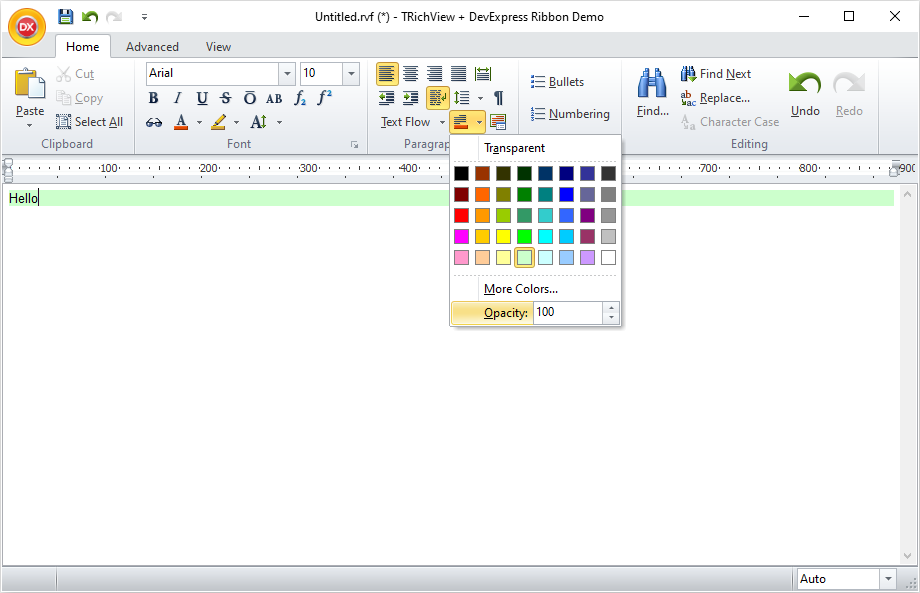
Task: Center the paragraph text
Action: pyautogui.click(x=411, y=74)
